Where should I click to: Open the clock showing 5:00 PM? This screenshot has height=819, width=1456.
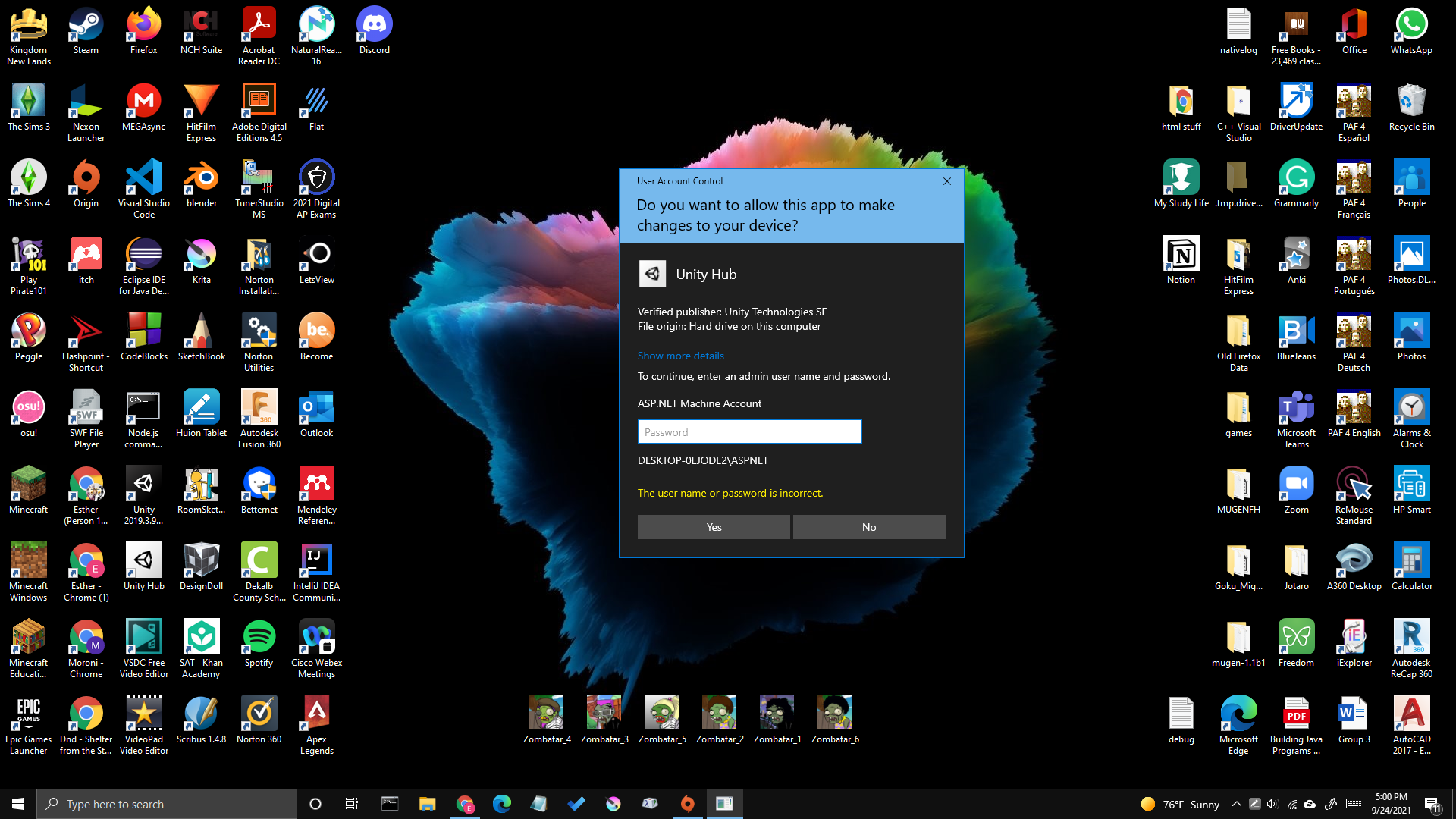coord(1391,804)
